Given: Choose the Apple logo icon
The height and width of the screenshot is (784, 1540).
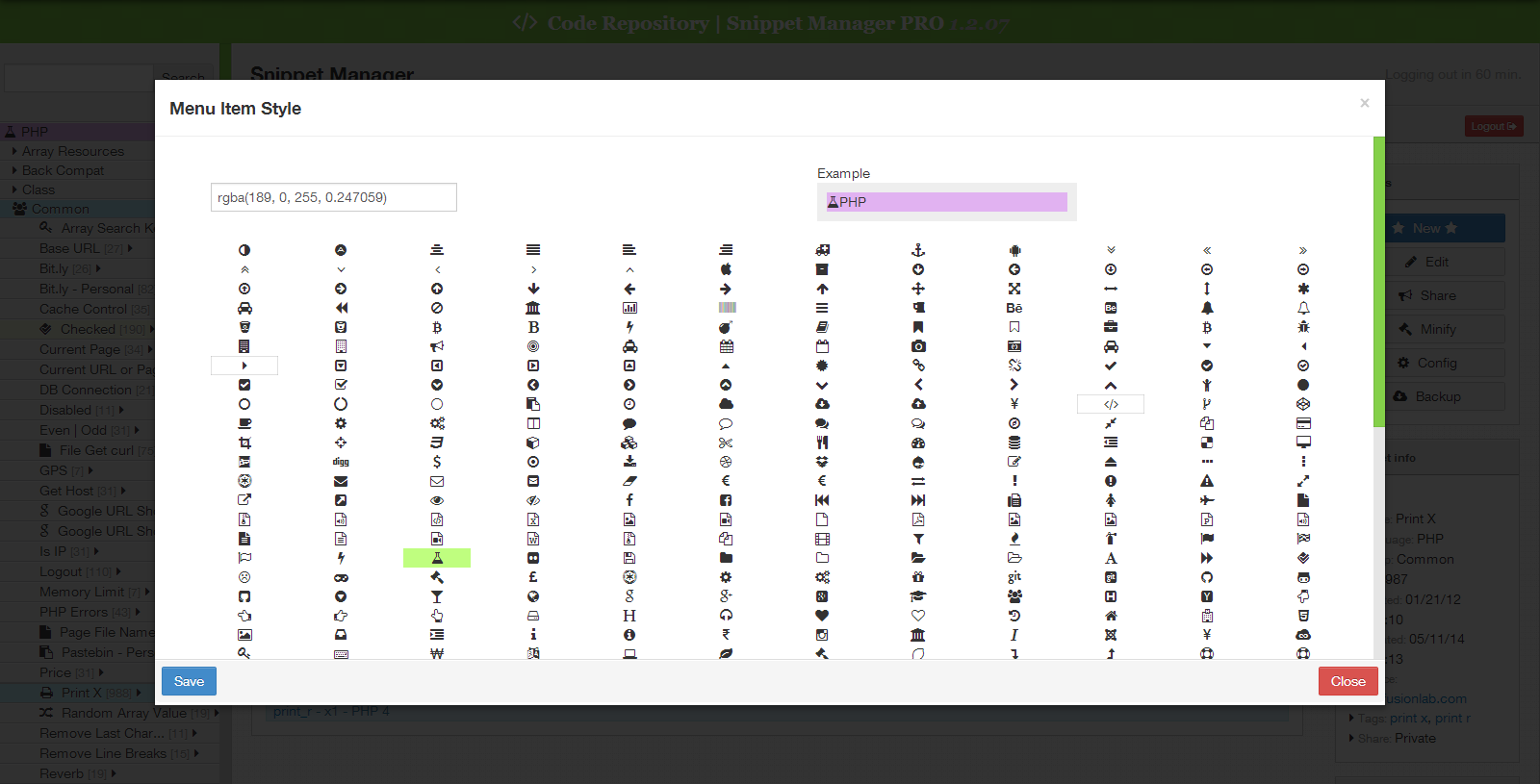Looking at the screenshot, I should pos(726,269).
